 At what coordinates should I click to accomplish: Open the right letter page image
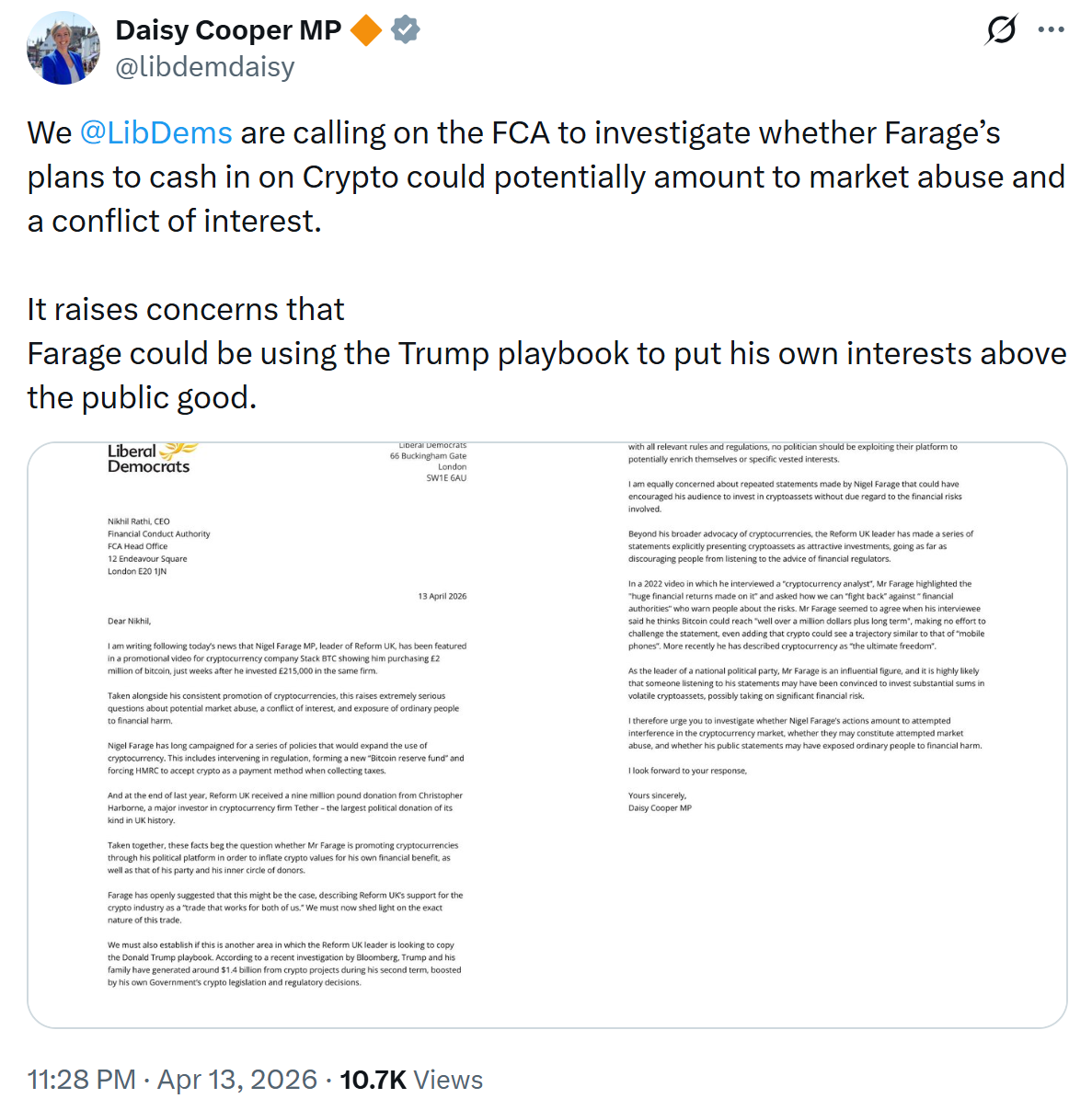pyautogui.click(x=807, y=736)
